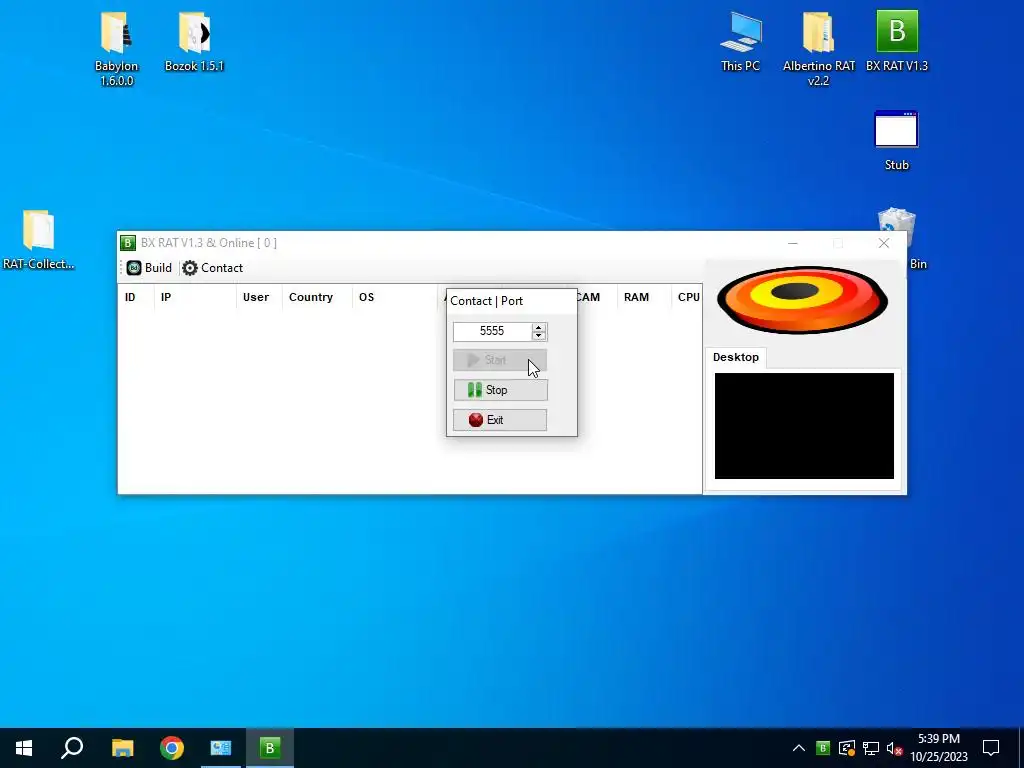Close the BX RAT window

[884, 243]
